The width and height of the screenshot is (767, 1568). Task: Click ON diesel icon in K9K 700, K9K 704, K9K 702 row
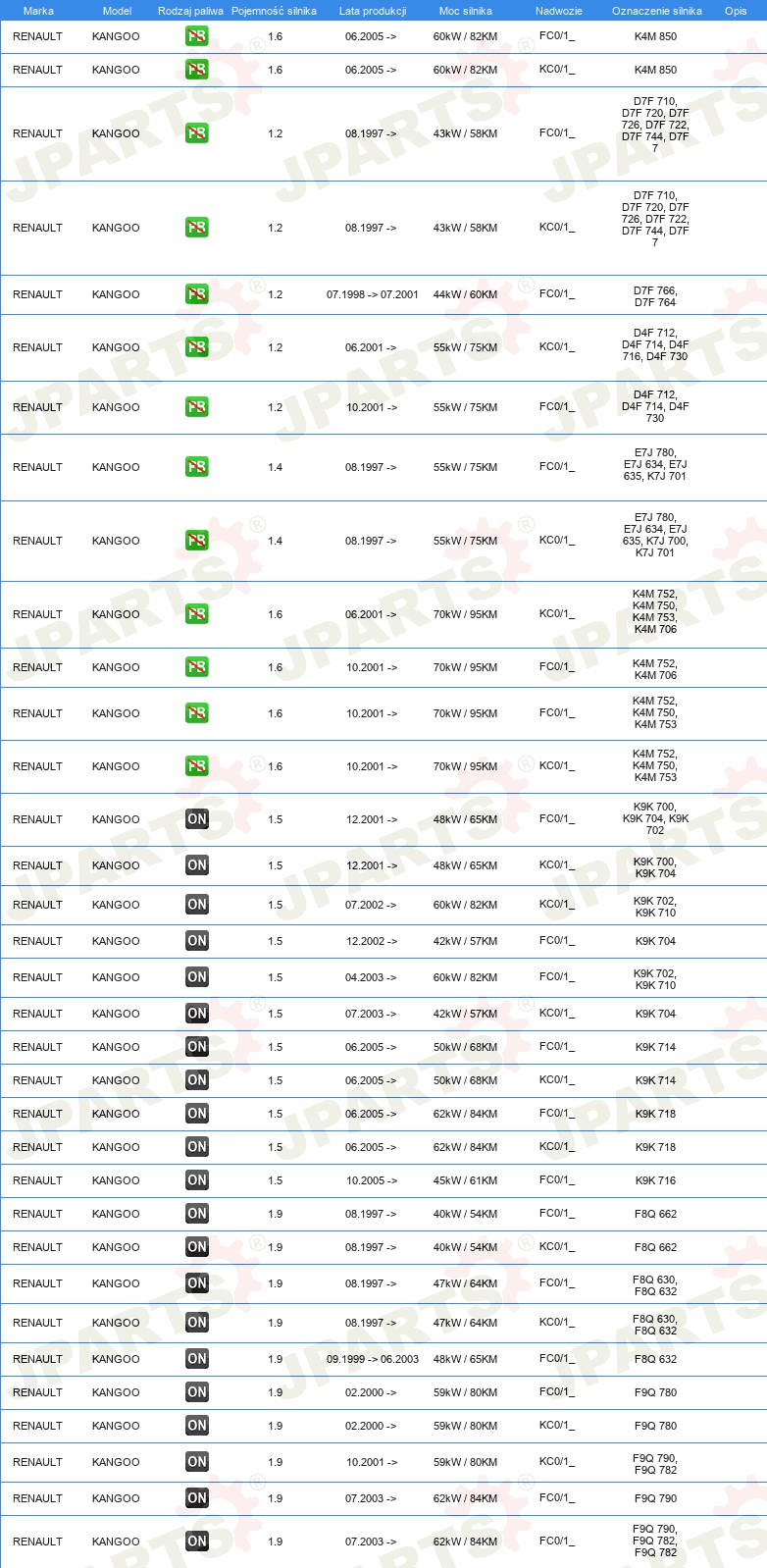coord(197,819)
